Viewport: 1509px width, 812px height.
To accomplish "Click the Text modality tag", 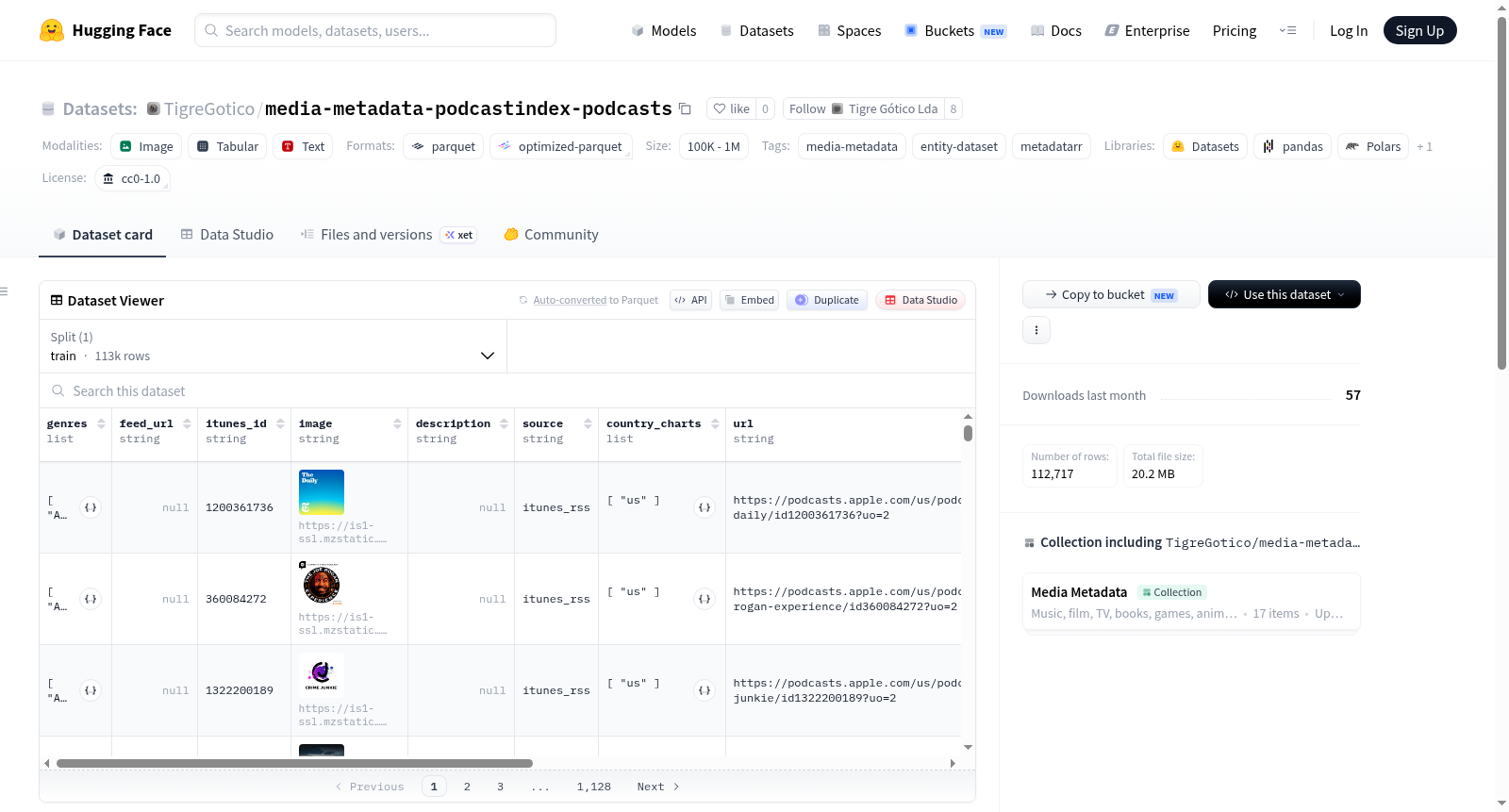I will tap(303, 146).
